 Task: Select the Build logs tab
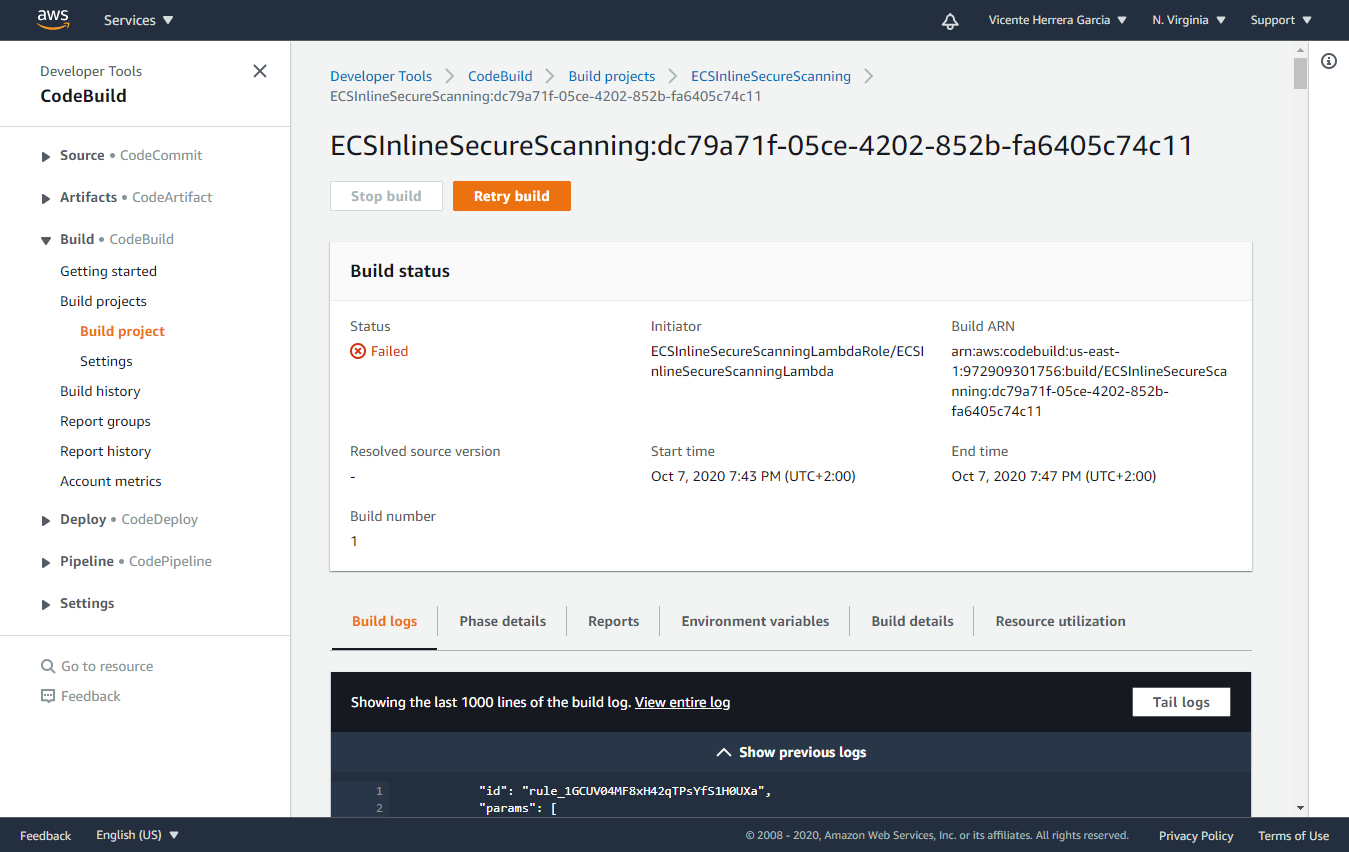tap(384, 621)
